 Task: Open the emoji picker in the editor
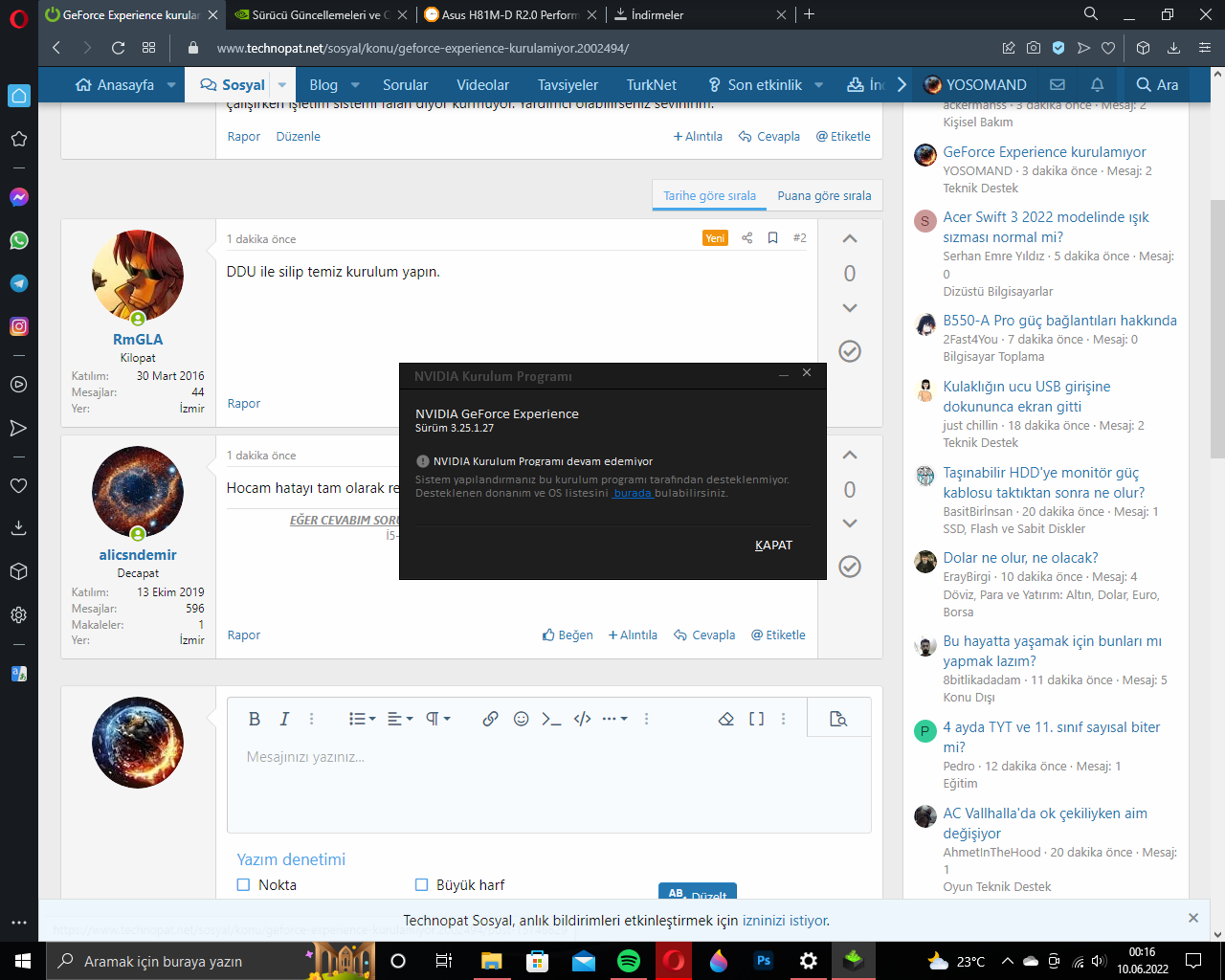click(521, 719)
